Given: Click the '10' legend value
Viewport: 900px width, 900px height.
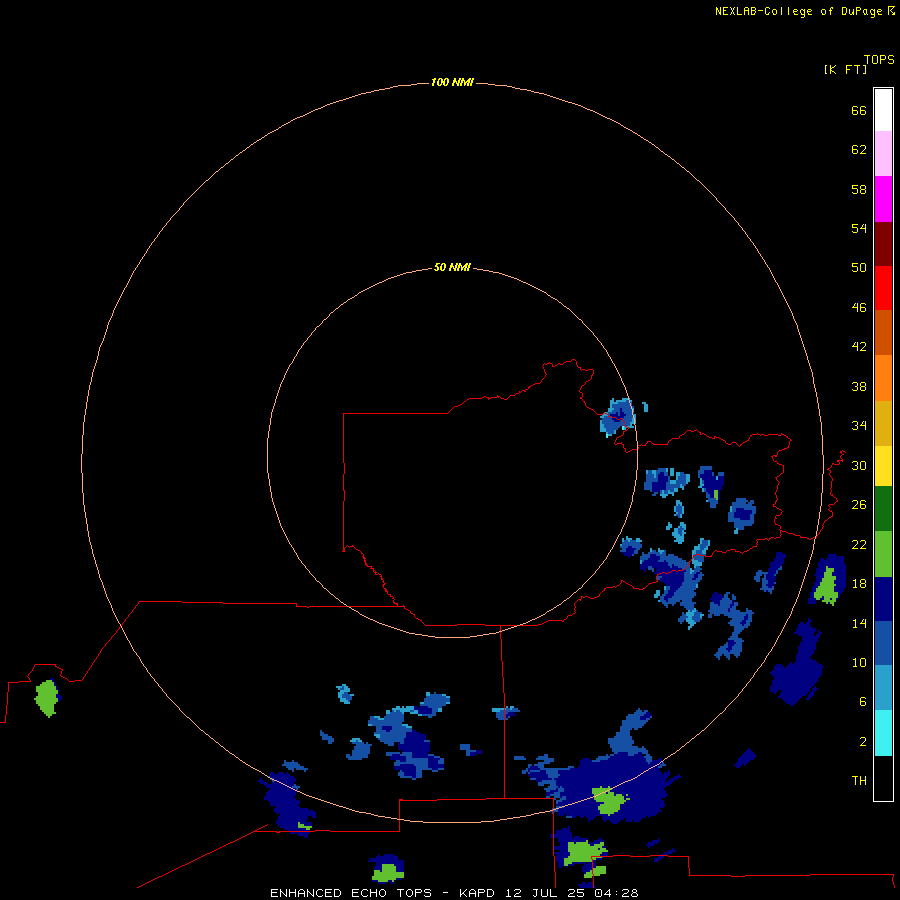Looking at the screenshot, I should tap(859, 663).
